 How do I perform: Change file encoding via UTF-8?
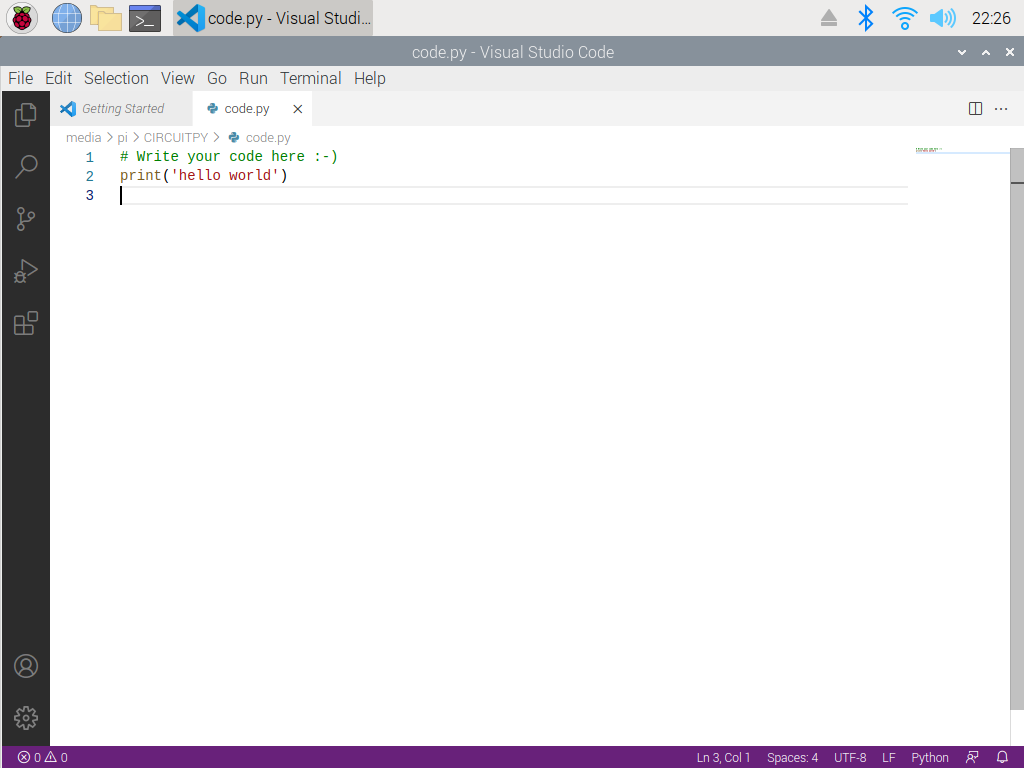click(x=850, y=758)
